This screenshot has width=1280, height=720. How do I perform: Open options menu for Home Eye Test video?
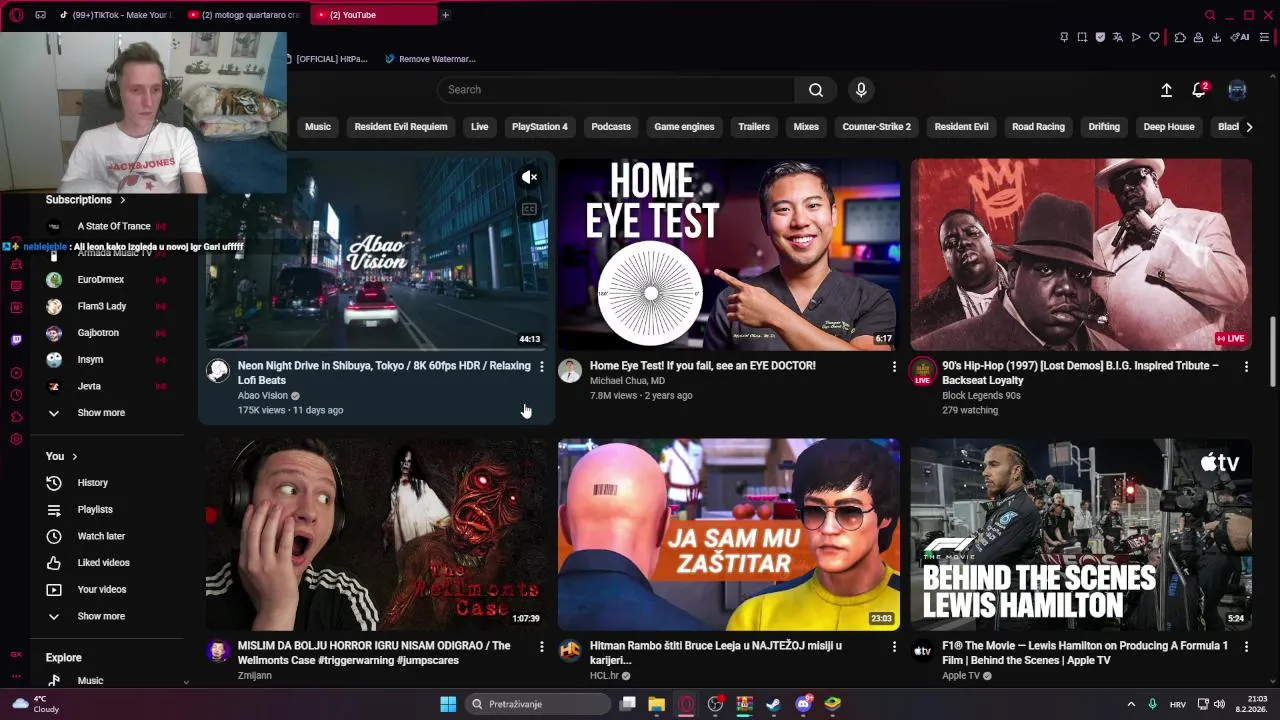pos(894,367)
